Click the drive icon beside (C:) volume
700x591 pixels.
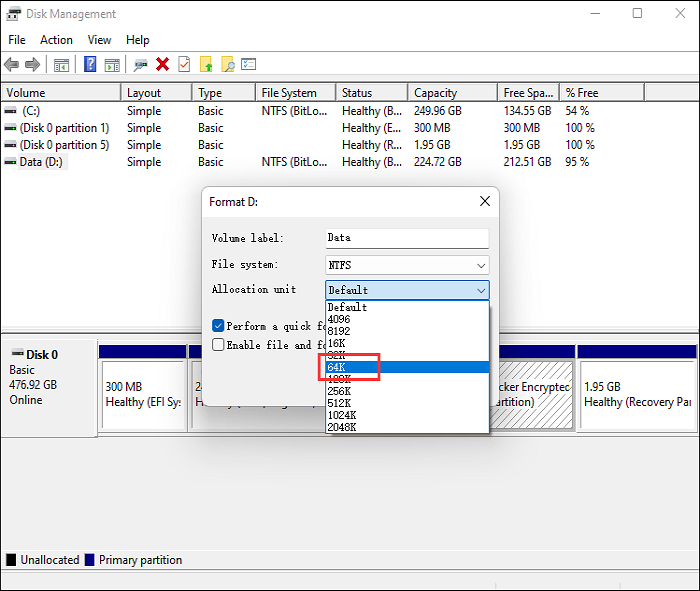(x=11, y=110)
